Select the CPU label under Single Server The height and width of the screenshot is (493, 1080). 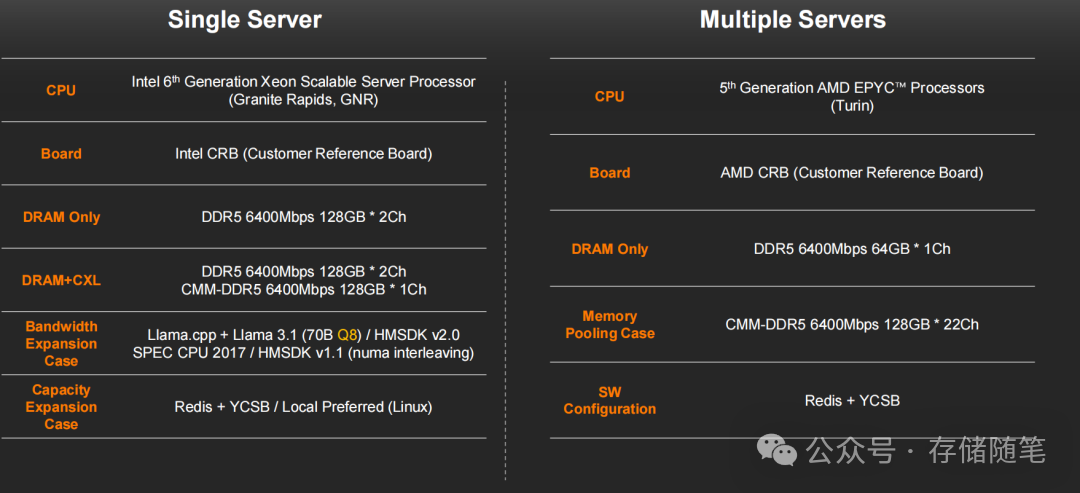[x=61, y=90]
